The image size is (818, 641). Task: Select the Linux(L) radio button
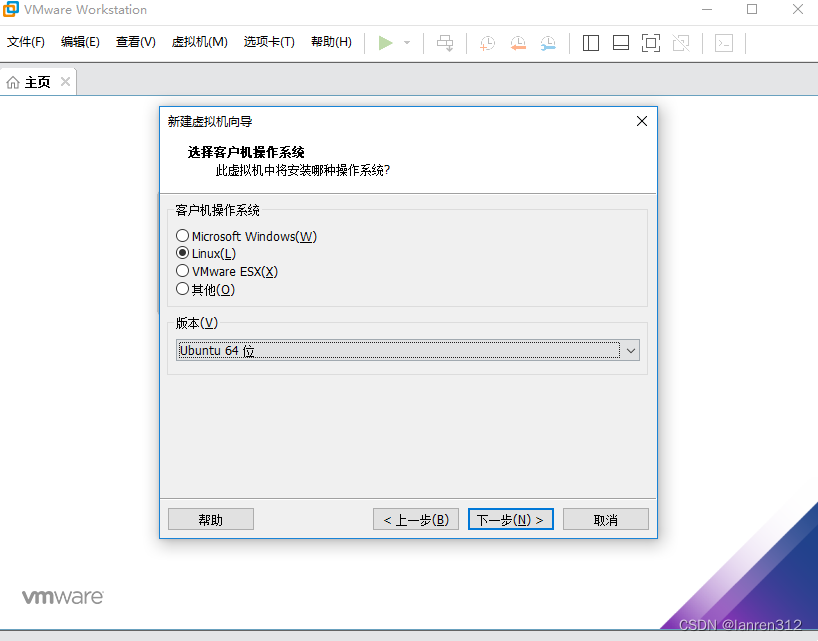pos(182,253)
